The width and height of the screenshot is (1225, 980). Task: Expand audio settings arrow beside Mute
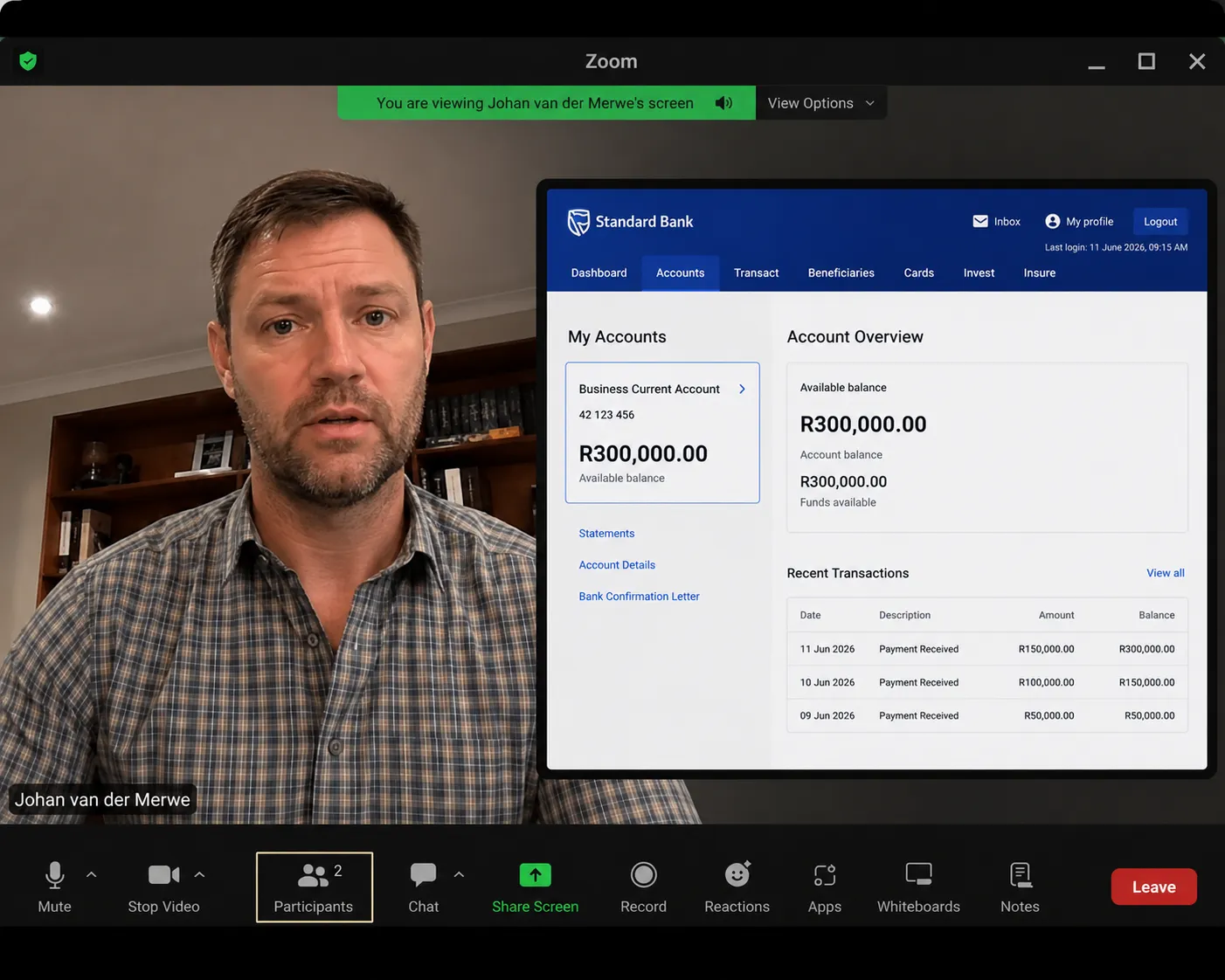pyautogui.click(x=92, y=874)
